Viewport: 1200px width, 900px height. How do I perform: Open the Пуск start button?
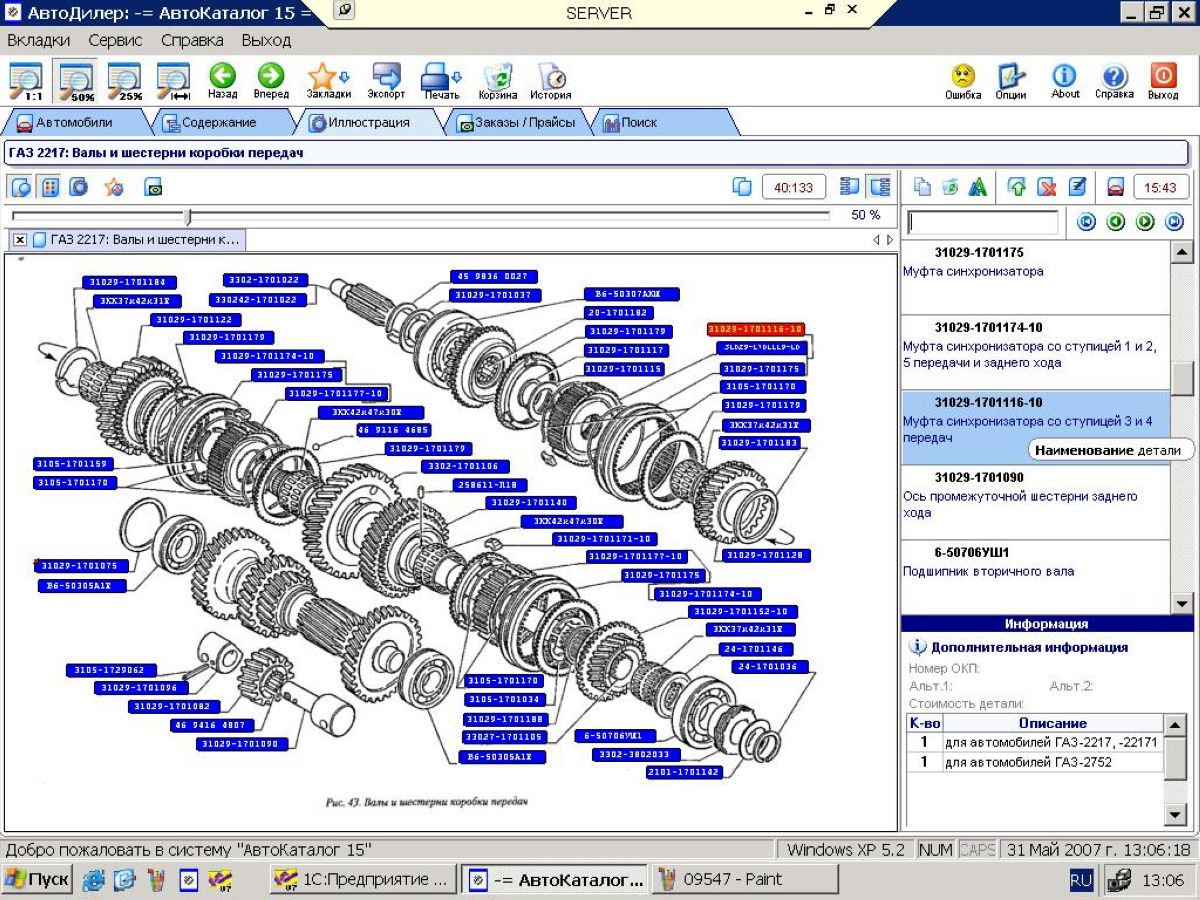click(38, 880)
